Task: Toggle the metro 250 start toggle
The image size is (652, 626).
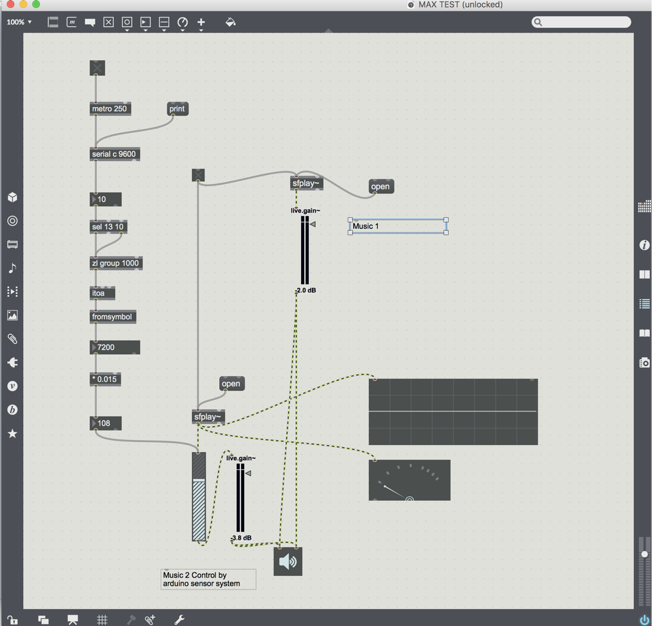Action: click(97, 68)
